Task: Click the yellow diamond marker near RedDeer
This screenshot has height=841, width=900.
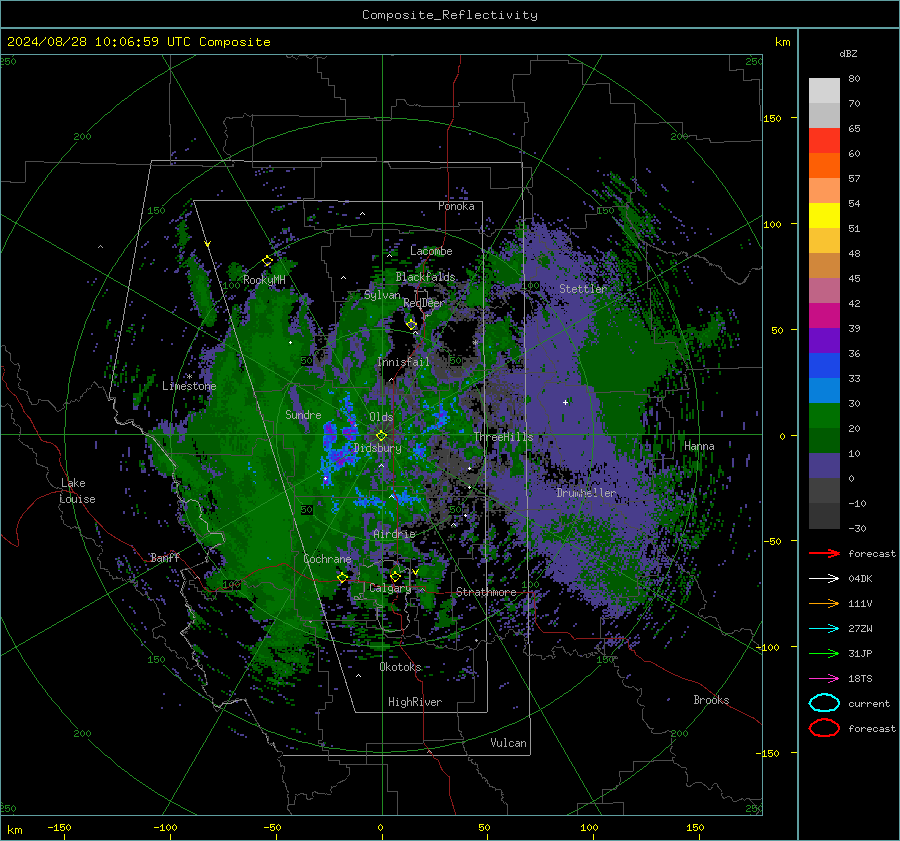Action: point(412,325)
